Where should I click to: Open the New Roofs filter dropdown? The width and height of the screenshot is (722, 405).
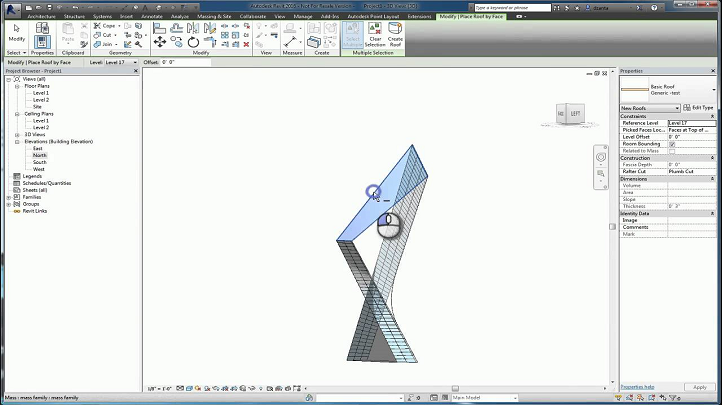point(650,107)
